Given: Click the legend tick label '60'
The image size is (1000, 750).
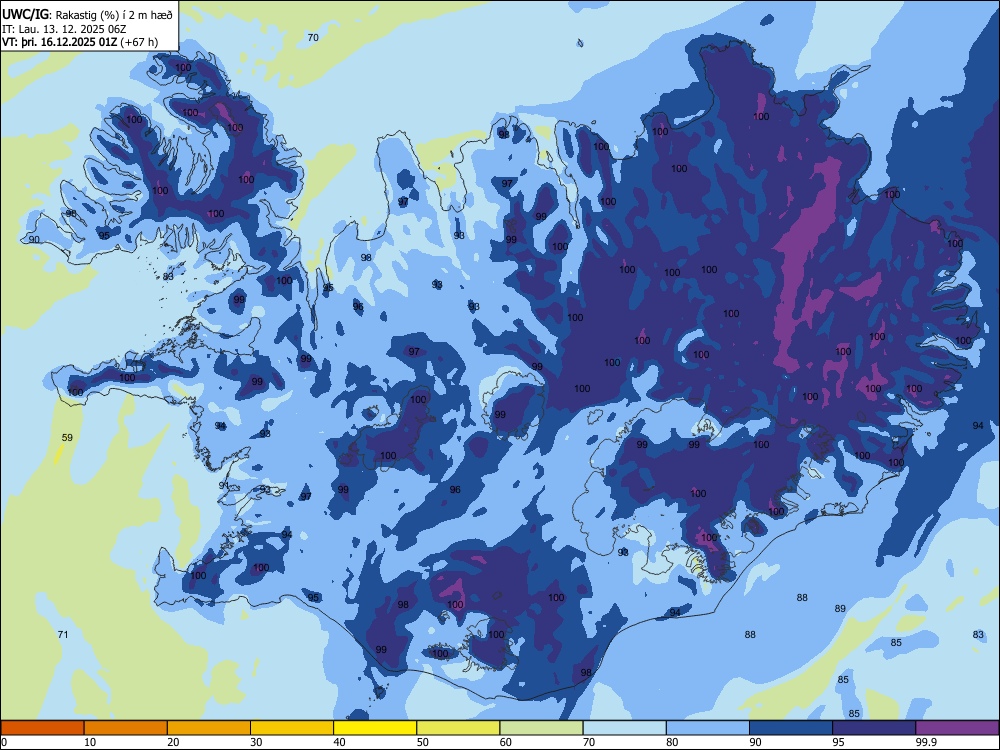Looking at the screenshot, I should click(506, 742).
